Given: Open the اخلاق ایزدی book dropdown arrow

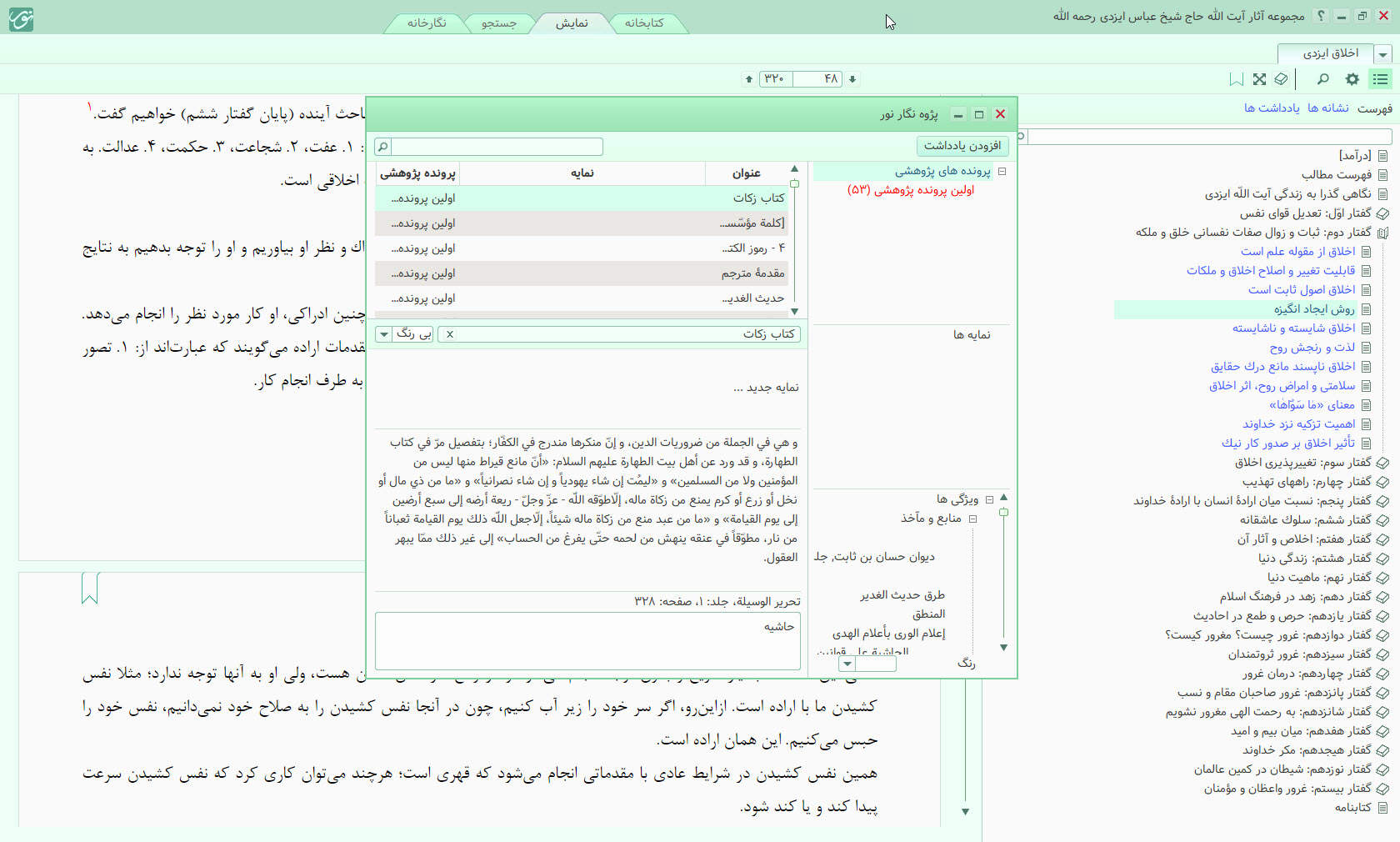Looking at the screenshot, I should coord(1383,54).
